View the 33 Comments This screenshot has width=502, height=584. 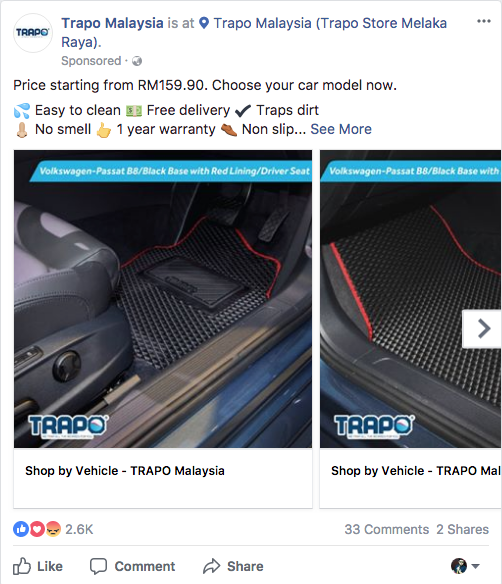pos(387,529)
